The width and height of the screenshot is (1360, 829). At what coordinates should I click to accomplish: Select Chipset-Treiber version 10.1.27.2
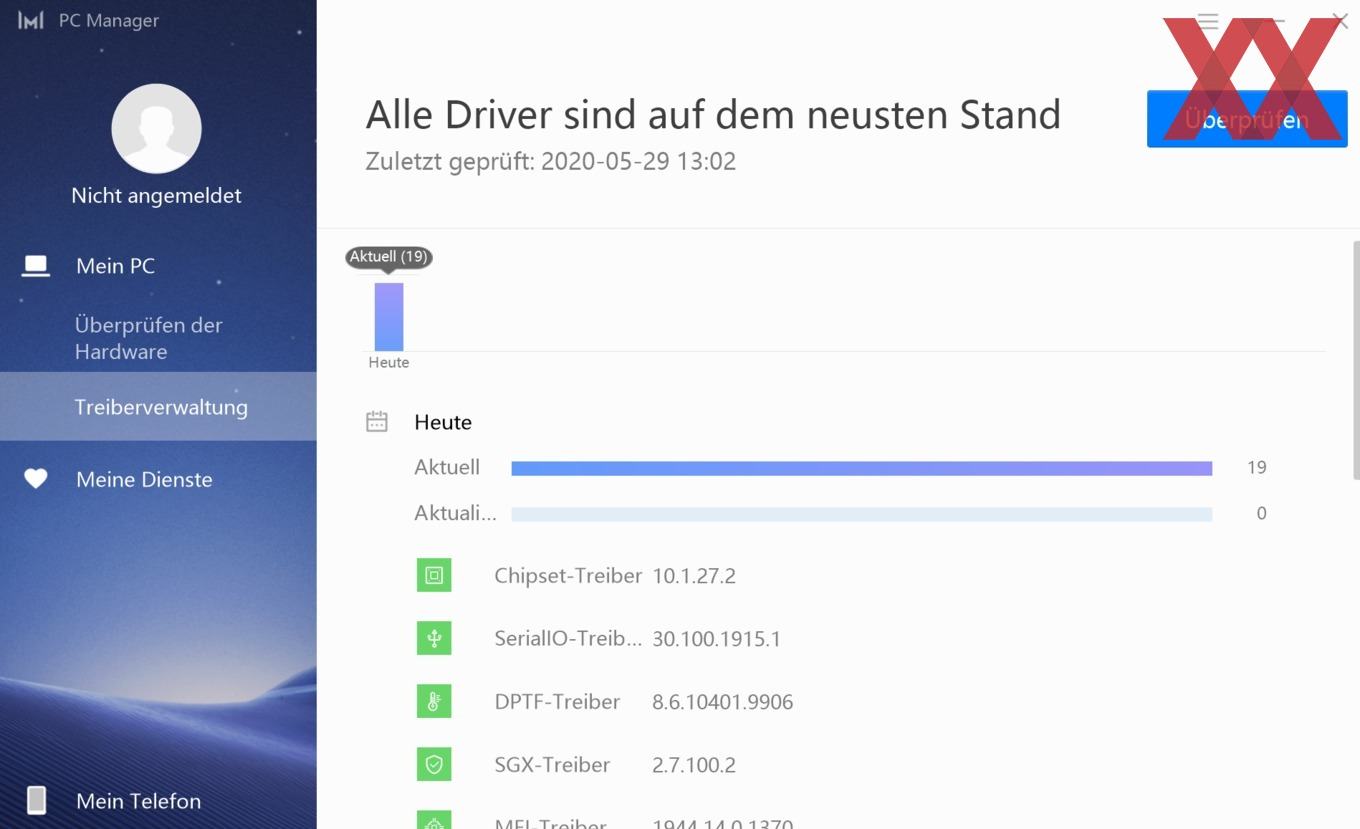pyautogui.click(x=694, y=575)
